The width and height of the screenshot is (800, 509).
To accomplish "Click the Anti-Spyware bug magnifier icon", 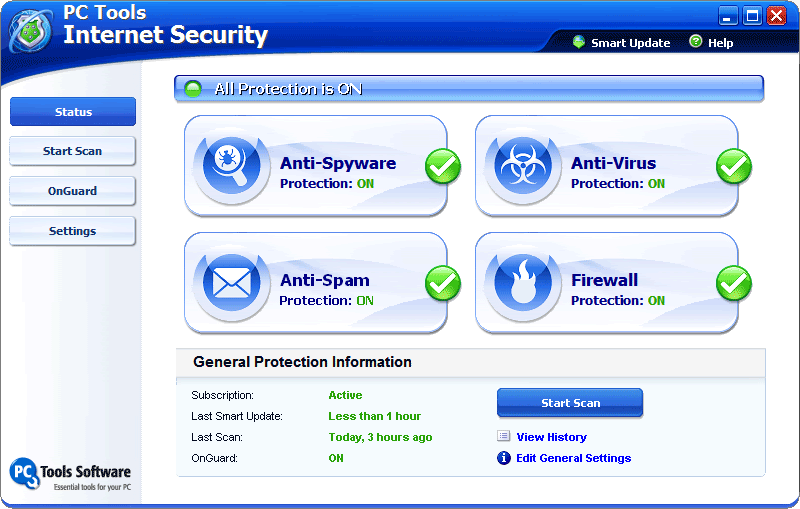I will [x=232, y=166].
